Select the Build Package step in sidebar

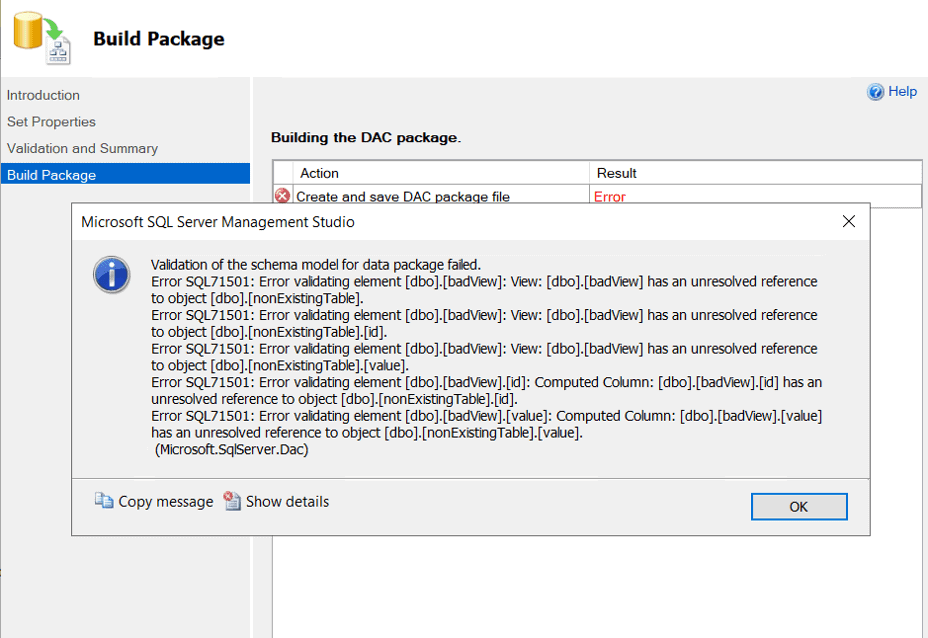[125, 175]
